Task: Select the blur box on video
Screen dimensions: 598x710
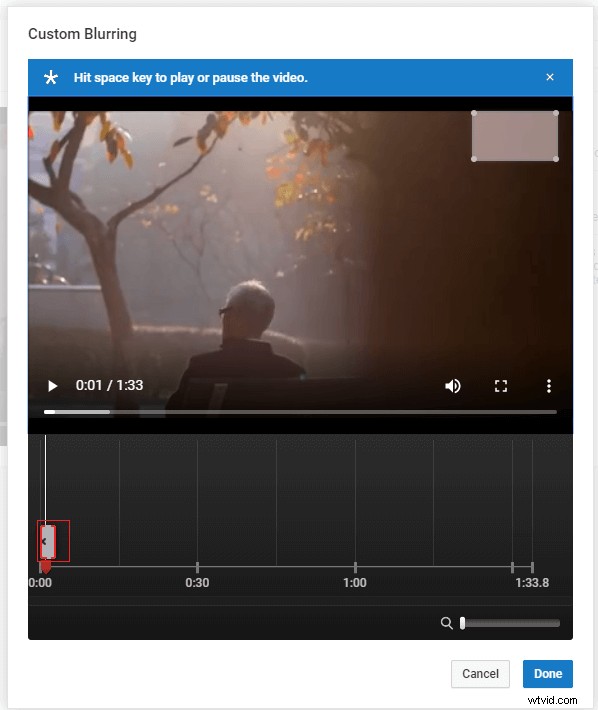Action: [515, 136]
